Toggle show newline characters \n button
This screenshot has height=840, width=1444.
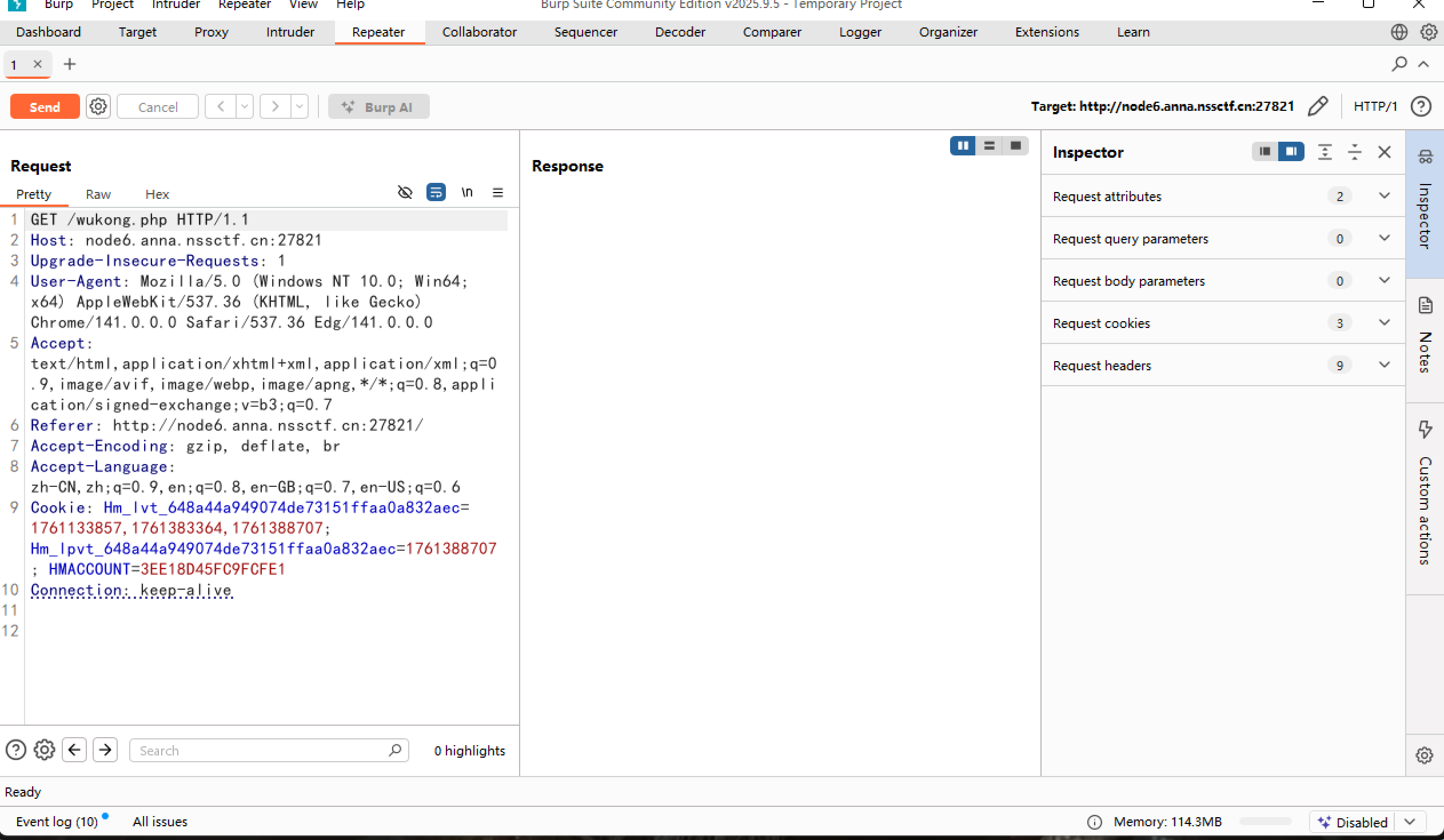click(x=467, y=193)
